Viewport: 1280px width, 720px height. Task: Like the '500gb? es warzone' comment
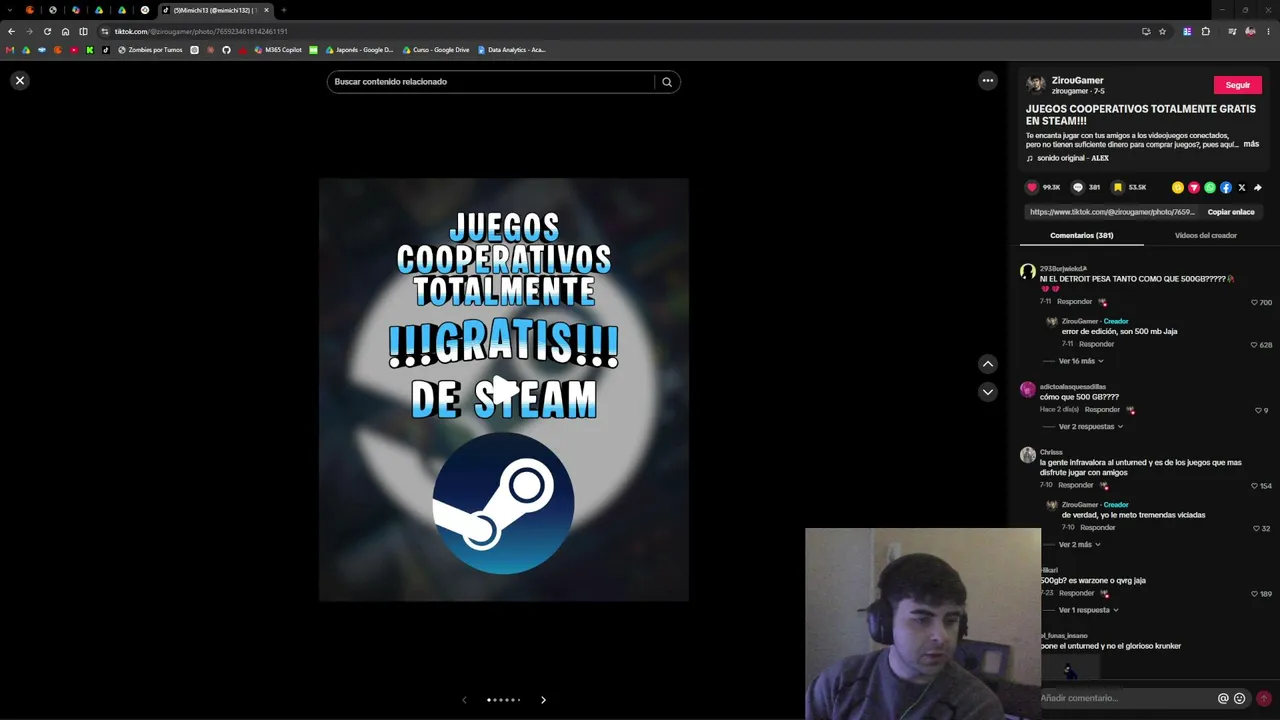[1255, 594]
